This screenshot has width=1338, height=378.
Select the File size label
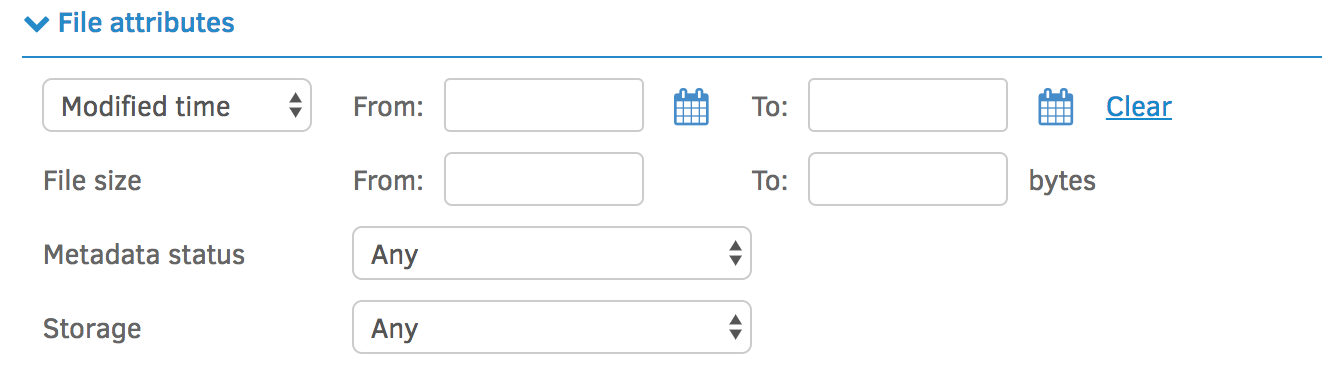point(92,181)
